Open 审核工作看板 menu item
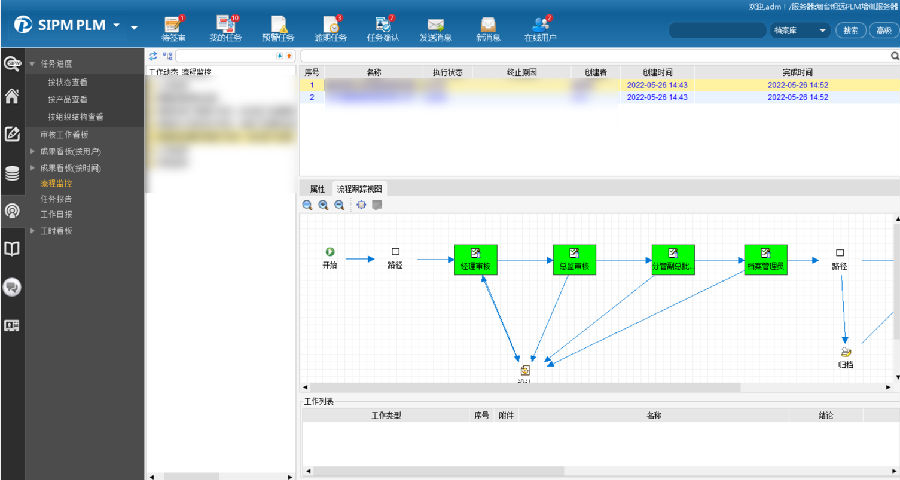 64,134
